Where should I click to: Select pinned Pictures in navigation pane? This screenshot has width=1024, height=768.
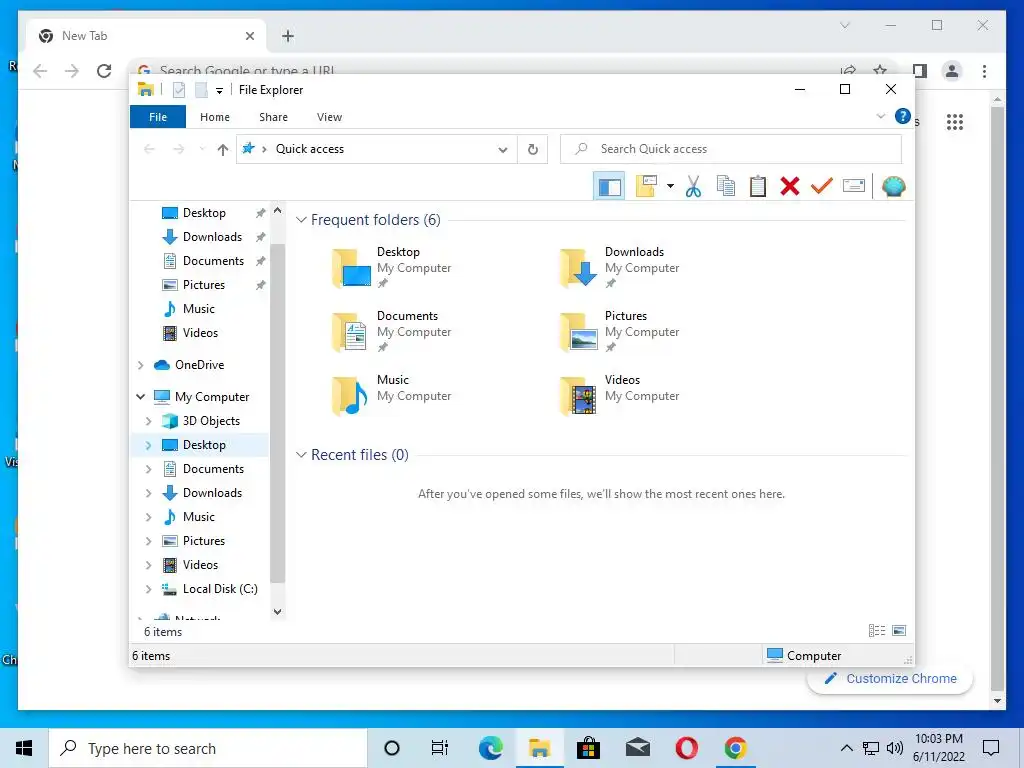click(x=204, y=285)
